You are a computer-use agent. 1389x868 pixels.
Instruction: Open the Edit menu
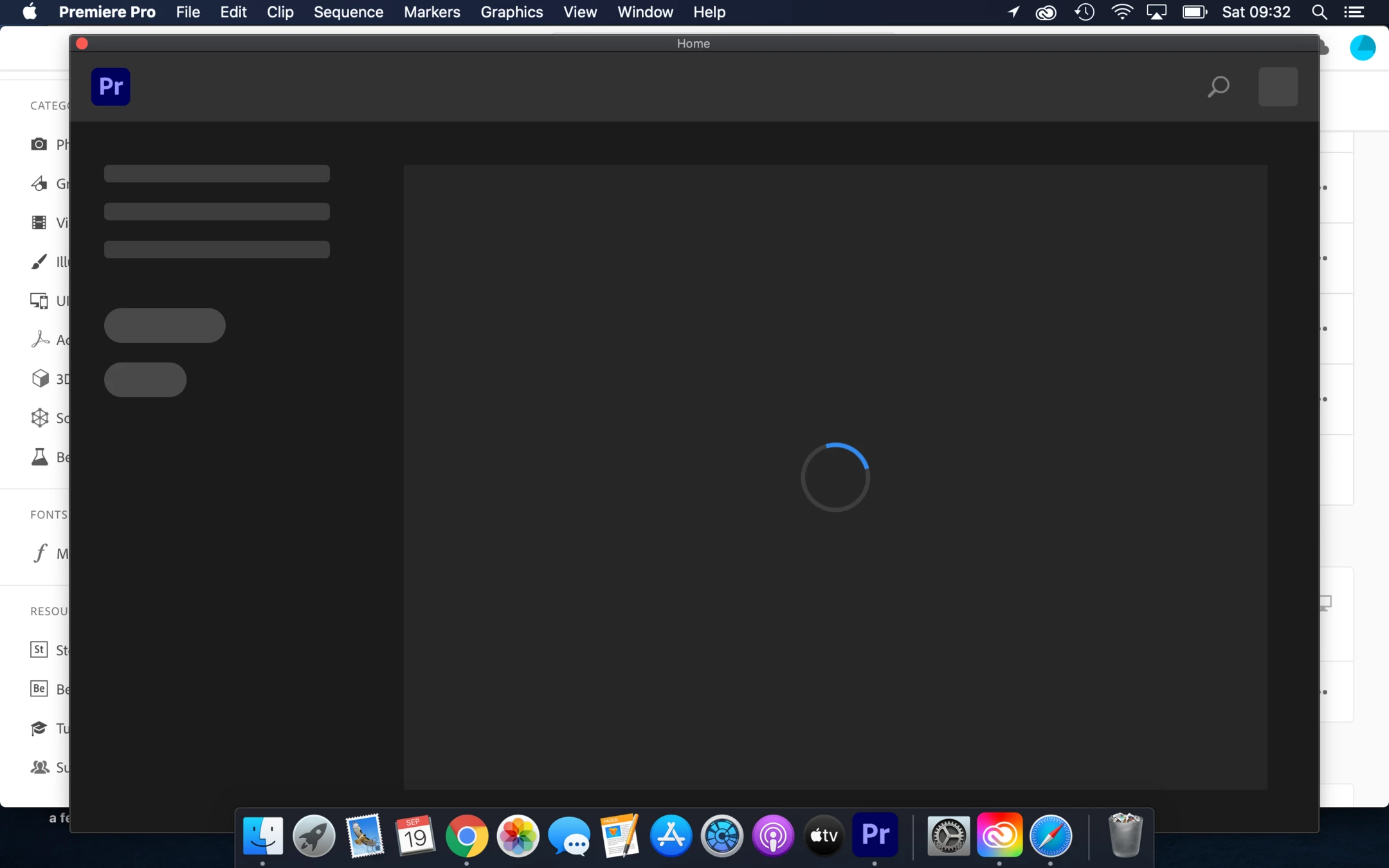233,12
